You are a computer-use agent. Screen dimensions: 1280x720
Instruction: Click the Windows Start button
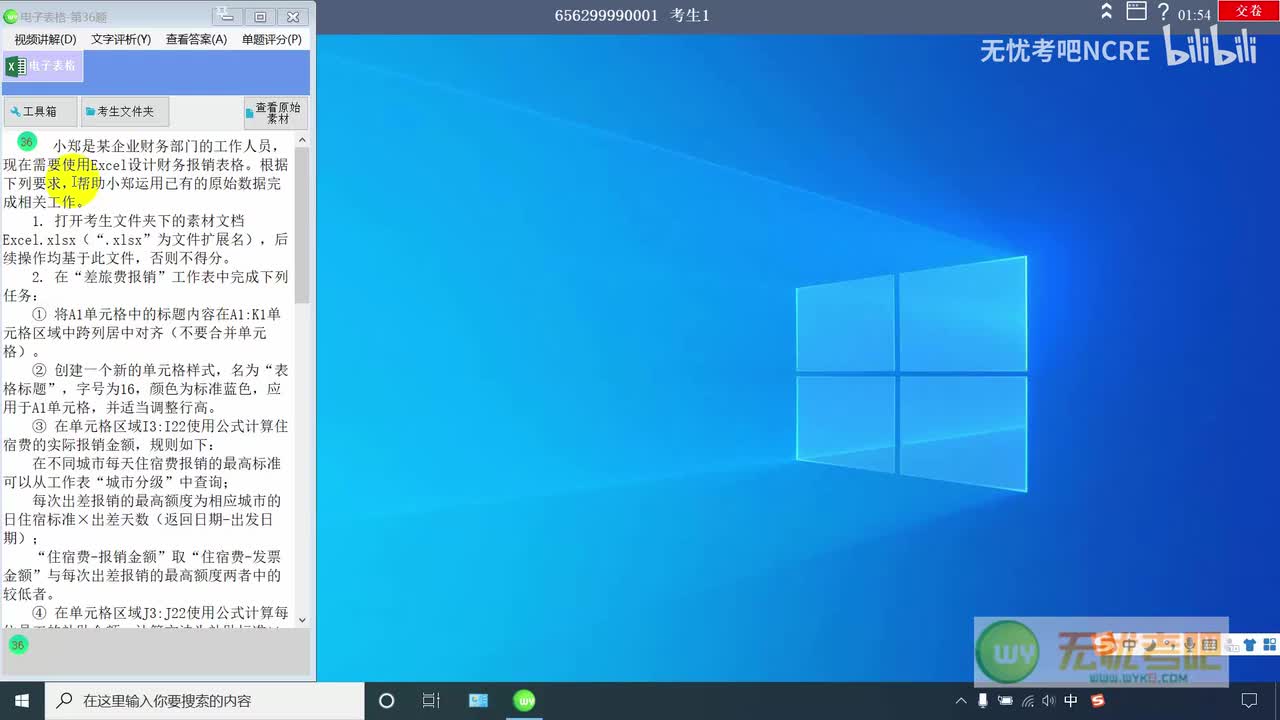pyautogui.click(x=22, y=701)
